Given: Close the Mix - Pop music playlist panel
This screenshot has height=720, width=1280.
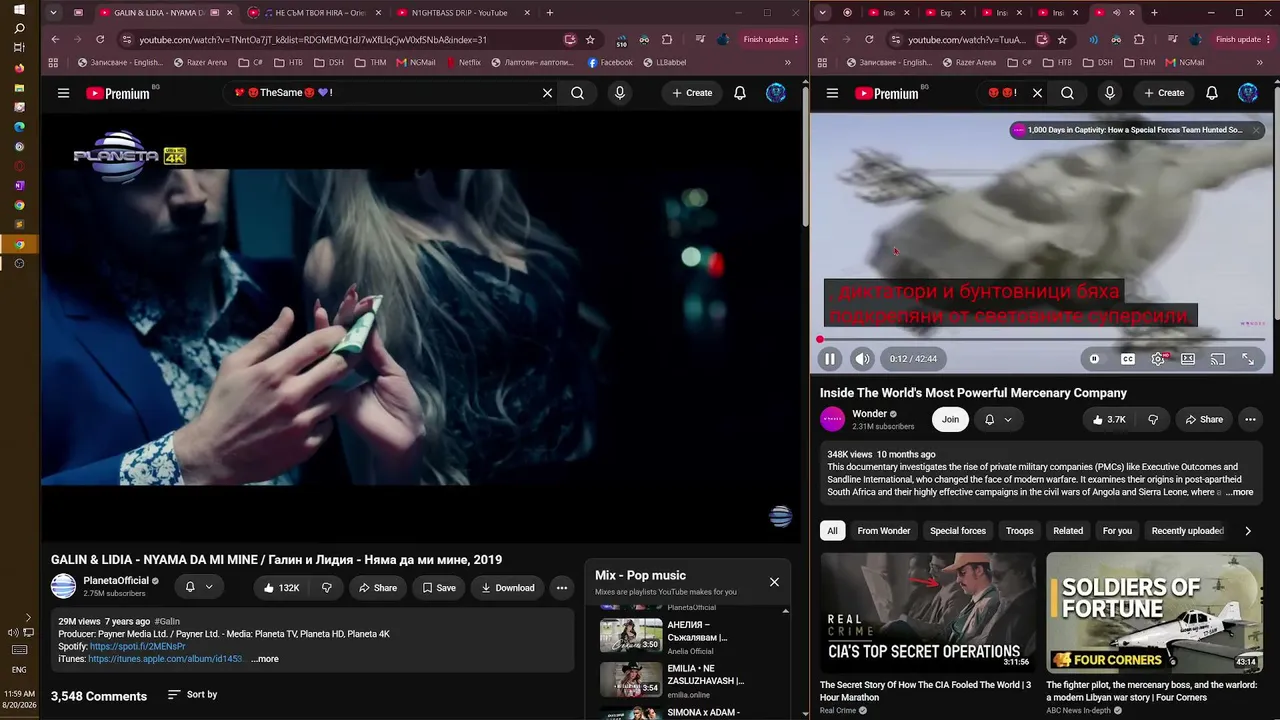Looking at the screenshot, I should click(x=774, y=582).
